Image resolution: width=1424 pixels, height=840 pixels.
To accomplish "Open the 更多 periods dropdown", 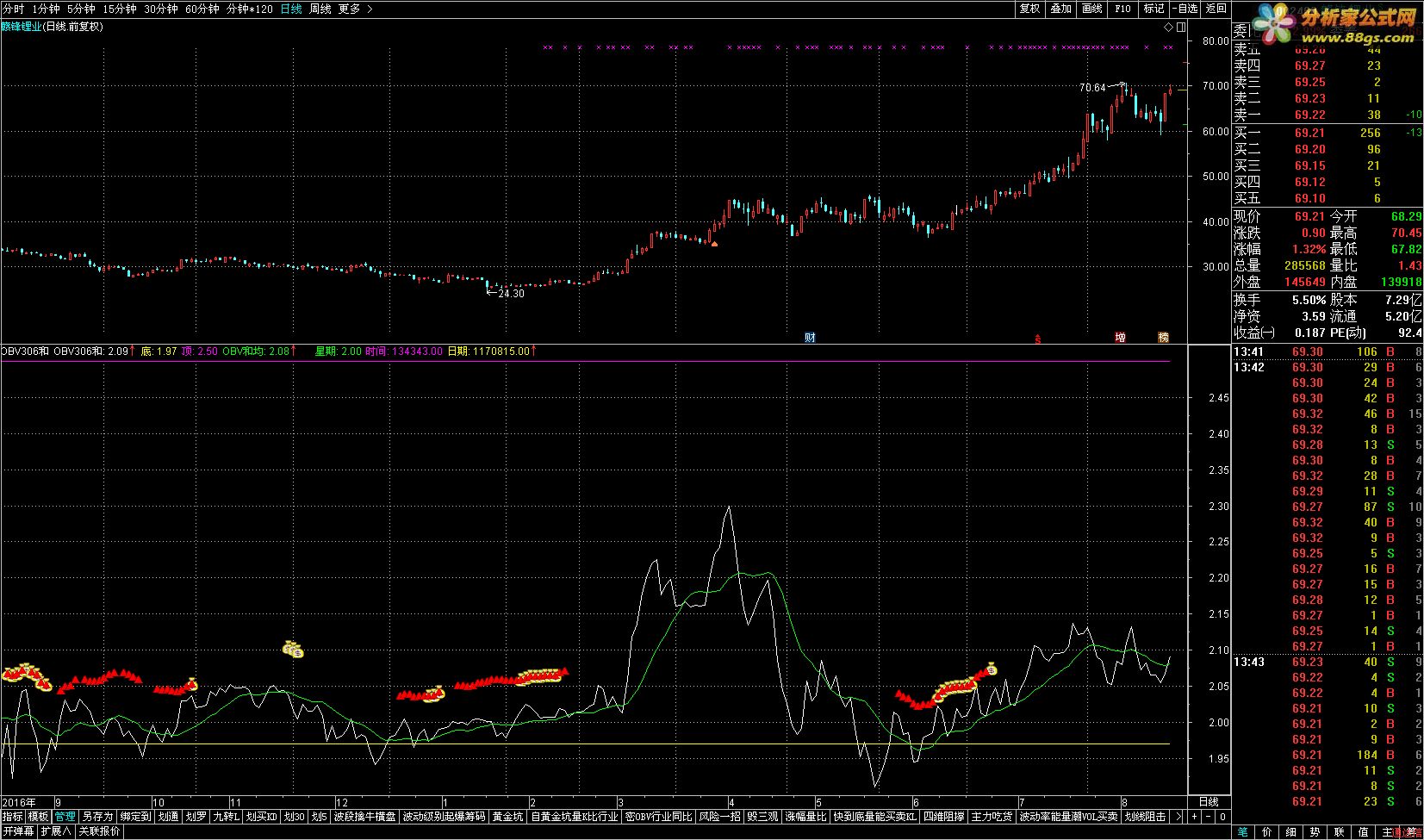I will point(355,9).
